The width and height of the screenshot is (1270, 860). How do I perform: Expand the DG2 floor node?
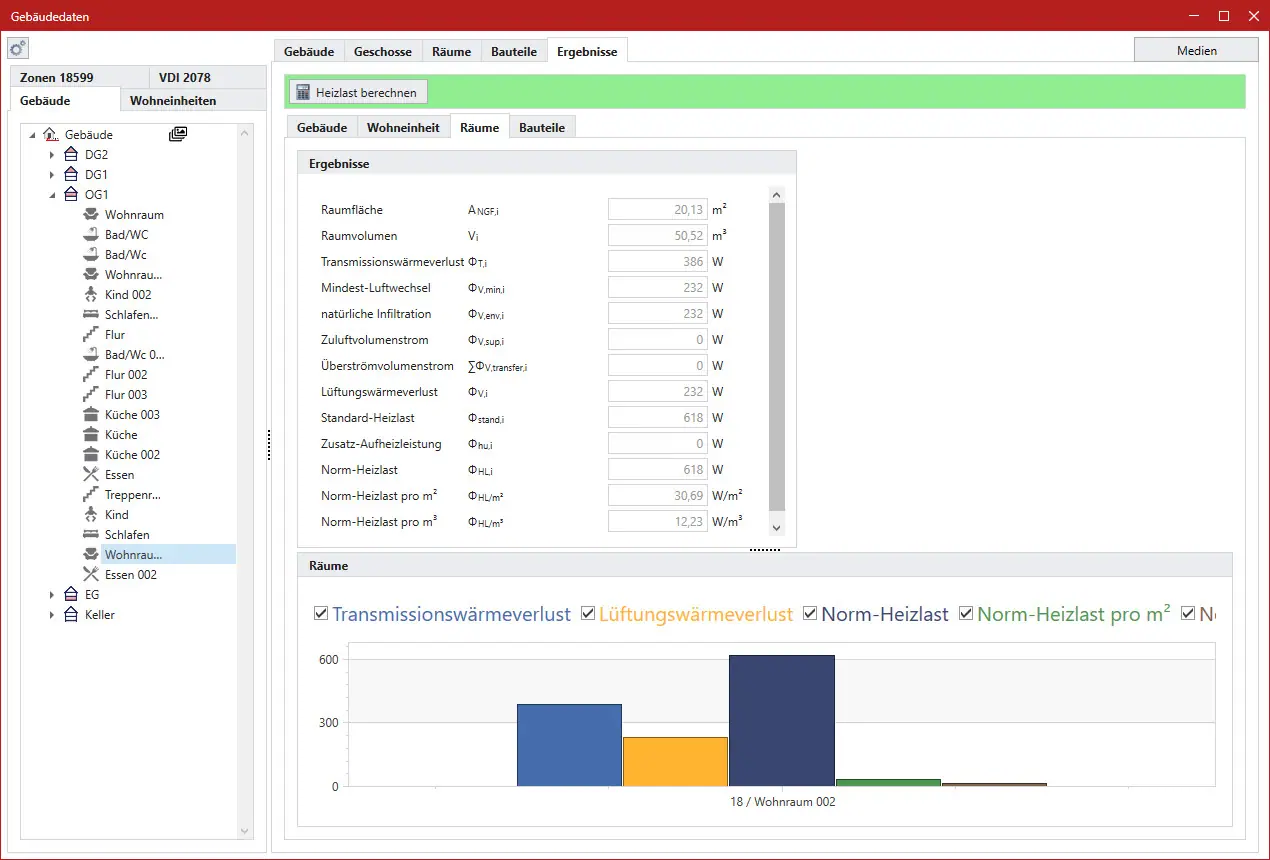[x=53, y=155]
